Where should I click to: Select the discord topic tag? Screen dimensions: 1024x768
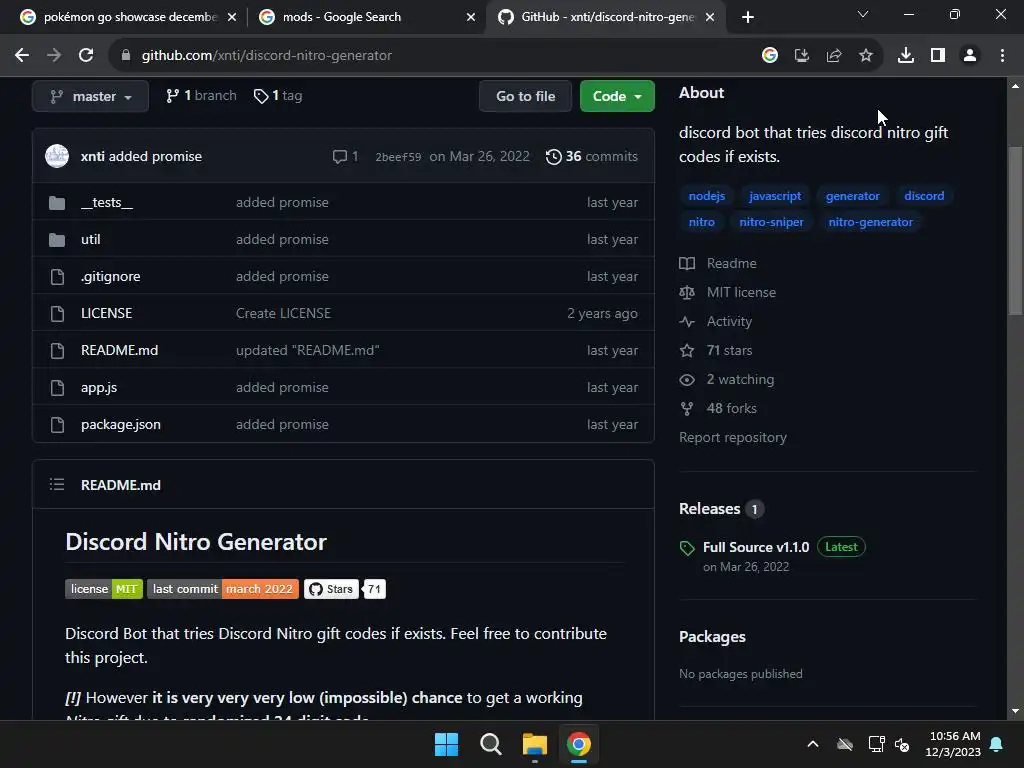click(x=924, y=196)
